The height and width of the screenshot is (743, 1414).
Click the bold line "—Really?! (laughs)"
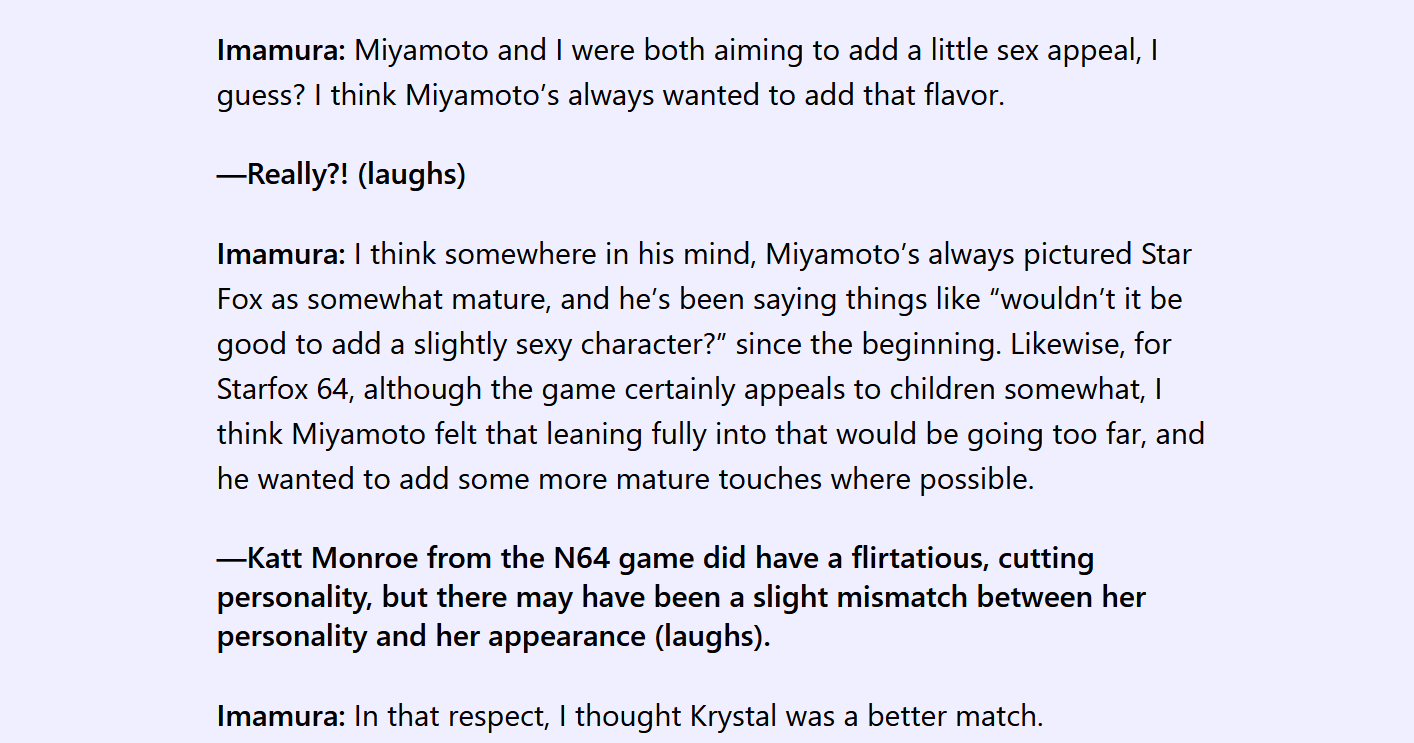341,174
